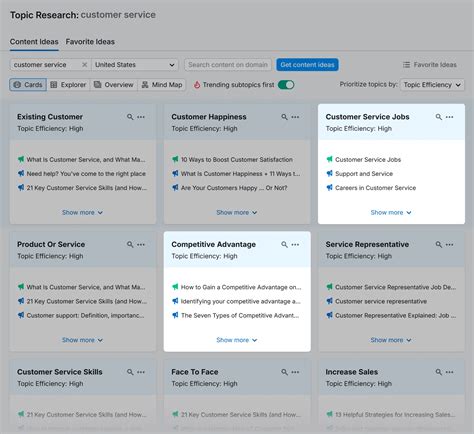Image resolution: width=474 pixels, height=434 pixels.
Task: Open the ellipsis menu on the Increase Sales card
Action: (450, 372)
